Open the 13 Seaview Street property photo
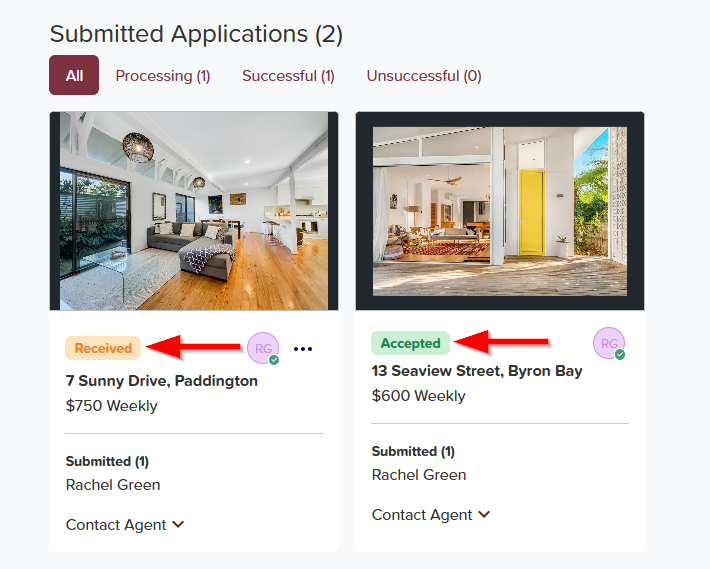Viewport: 710px width, 569px height. (500, 210)
